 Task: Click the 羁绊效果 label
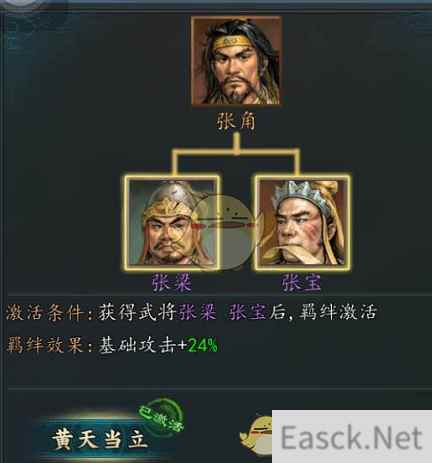tap(44, 345)
